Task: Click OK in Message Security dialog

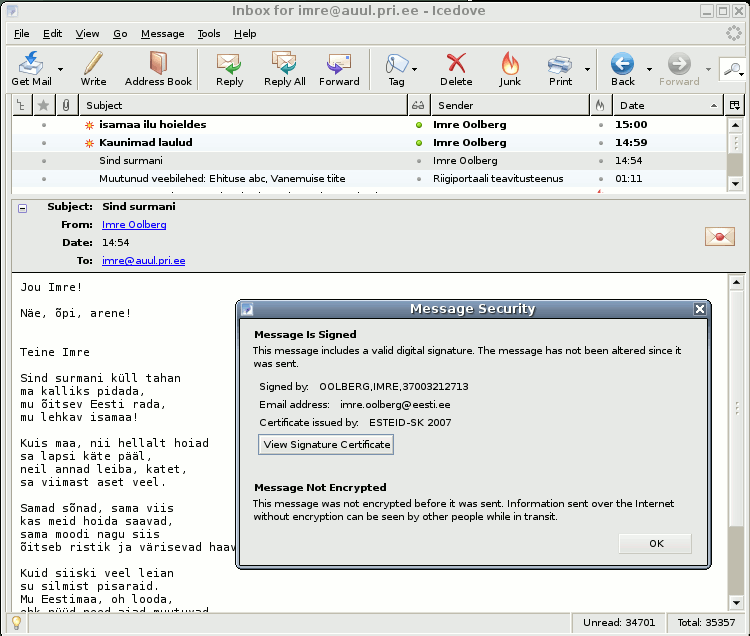Action: point(655,543)
